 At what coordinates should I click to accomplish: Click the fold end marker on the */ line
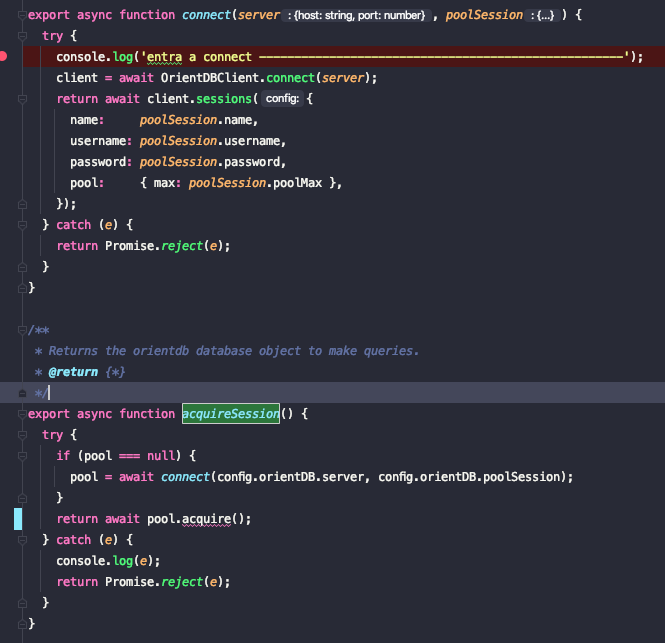click(x=22, y=393)
